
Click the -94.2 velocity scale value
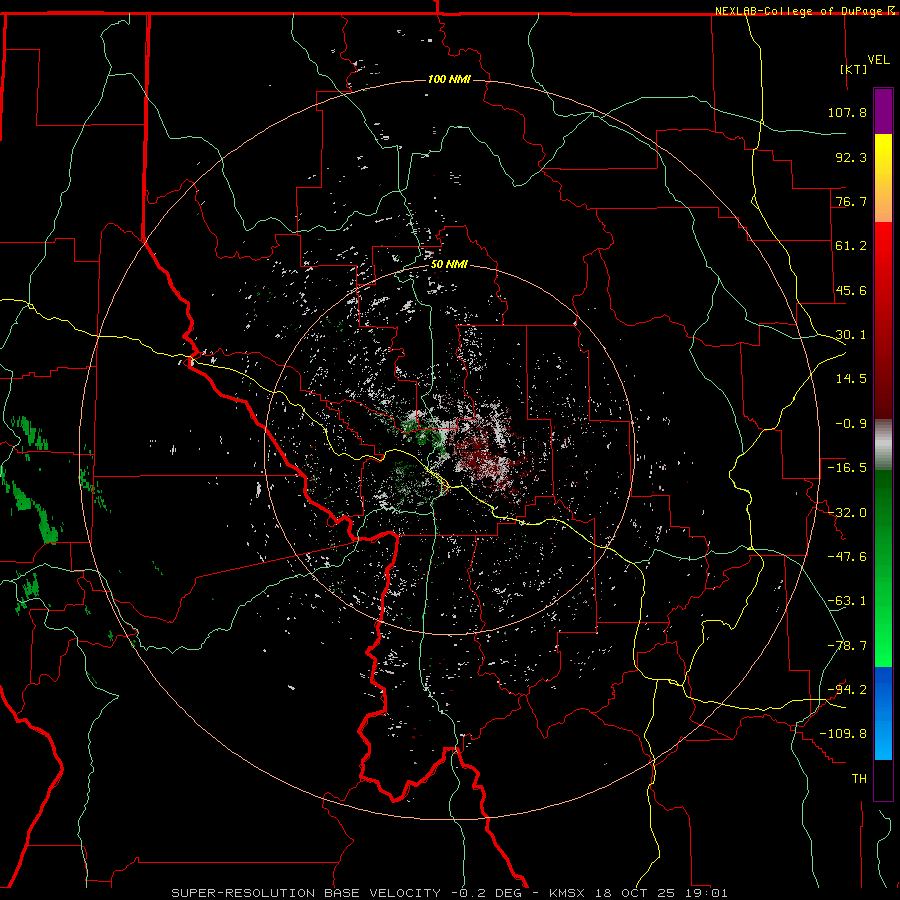pyautogui.click(x=847, y=690)
